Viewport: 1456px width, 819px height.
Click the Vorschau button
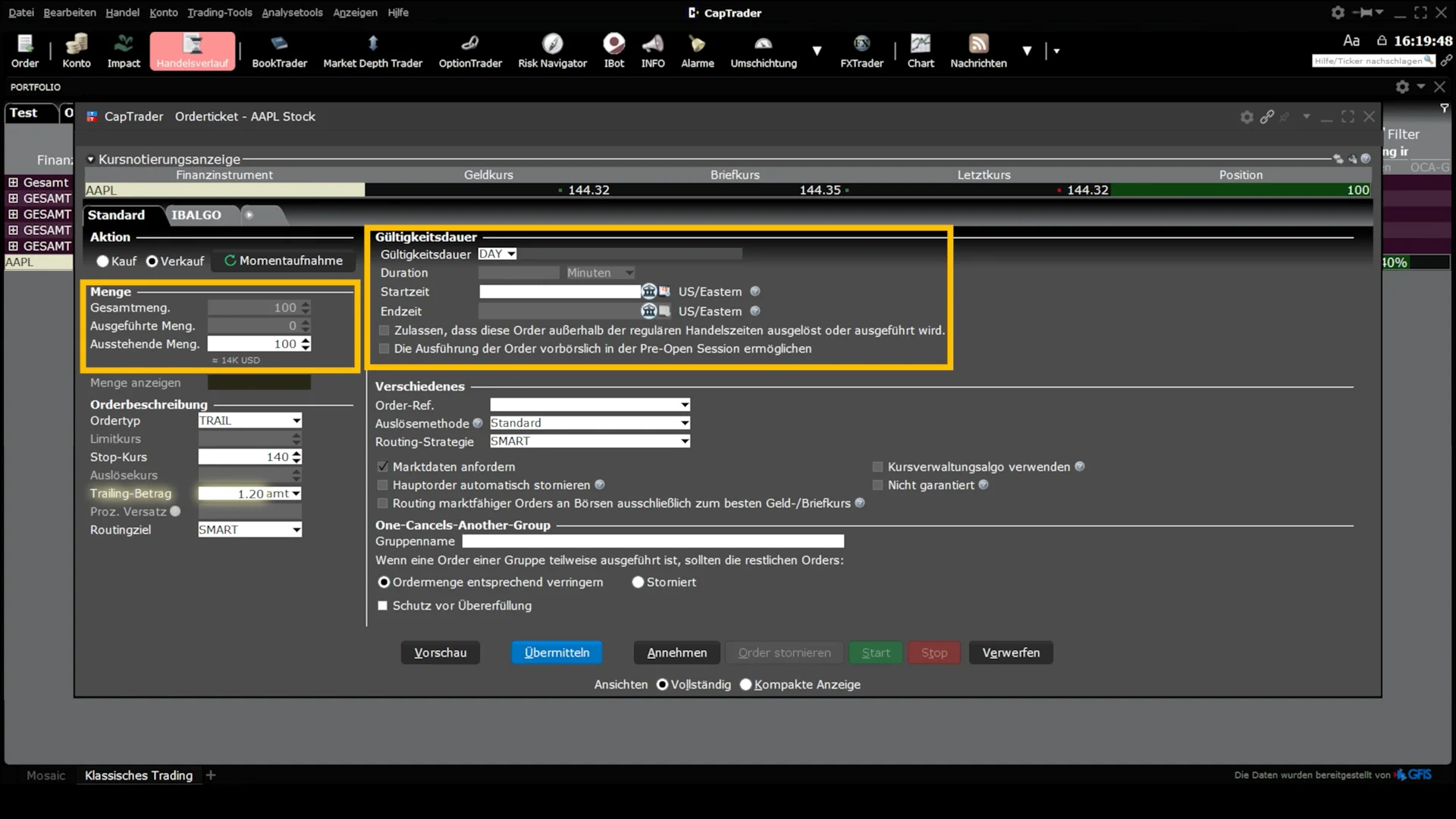pos(440,652)
